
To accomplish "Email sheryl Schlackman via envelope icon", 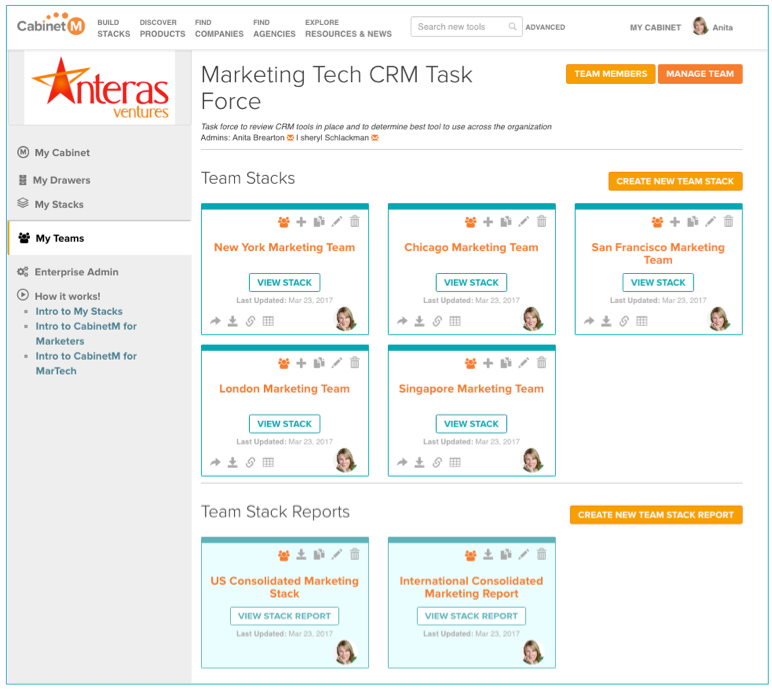I will [375, 138].
